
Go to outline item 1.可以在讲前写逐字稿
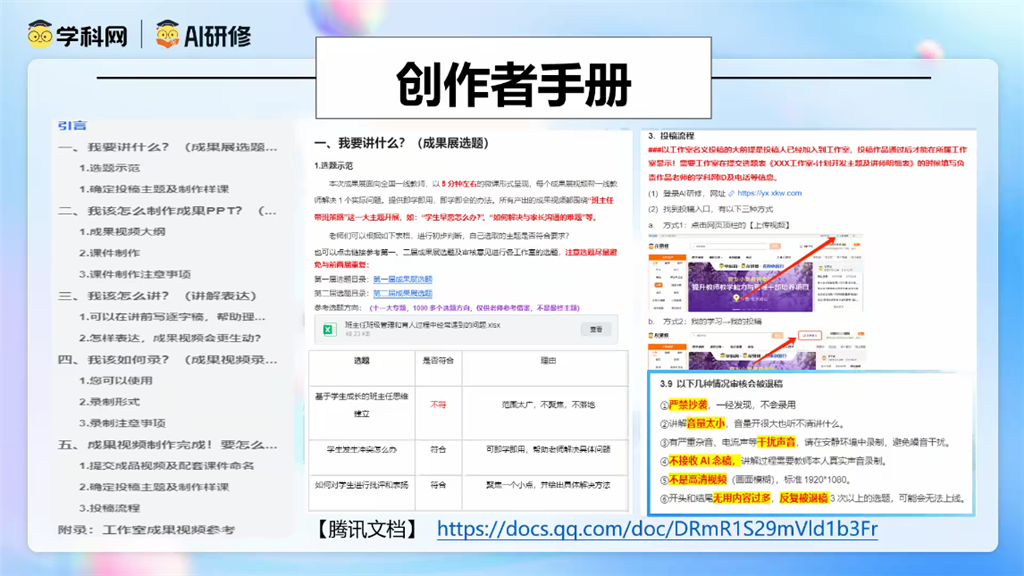[172, 317]
